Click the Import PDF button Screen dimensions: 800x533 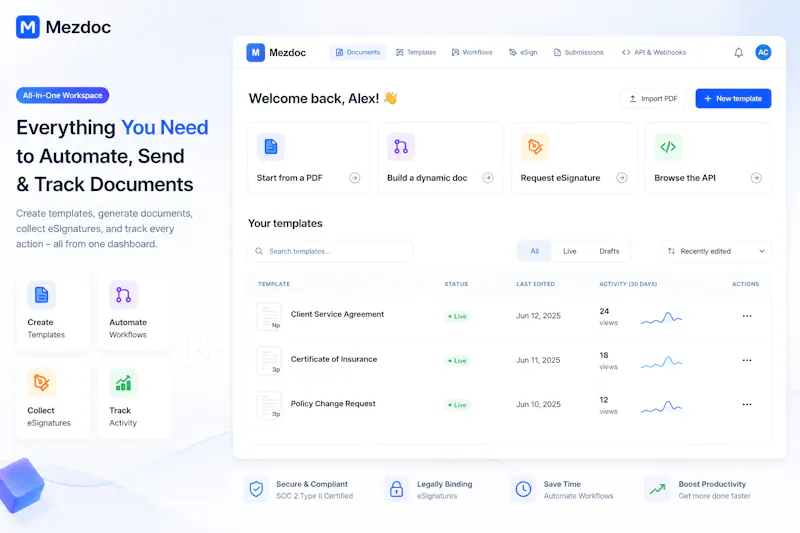click(653, 98)
